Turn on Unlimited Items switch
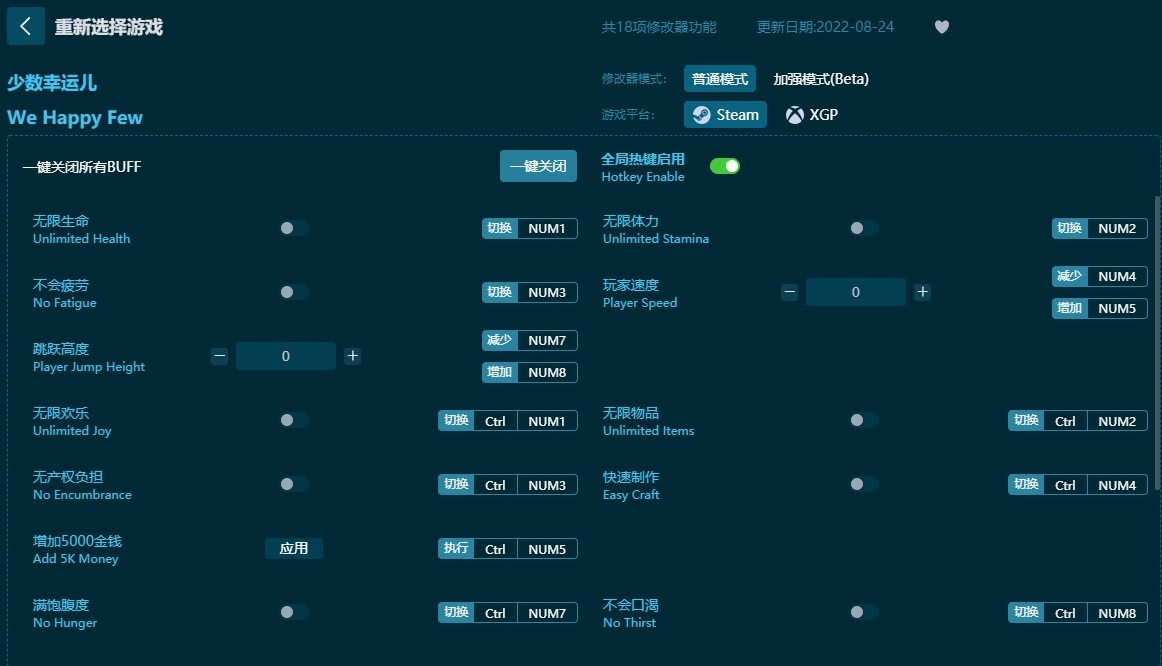Image resolution: width=1162 pixels, height=666 pixels. (x=864, y=420)
